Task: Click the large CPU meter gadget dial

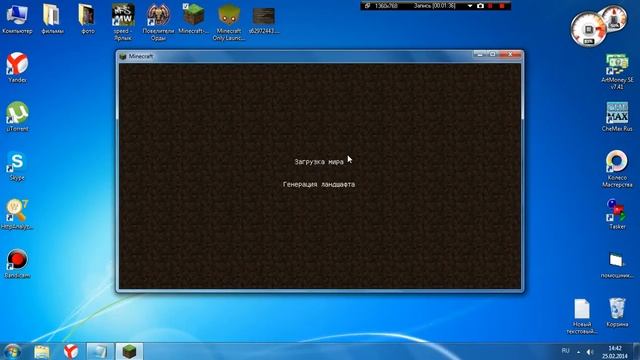Action: click(x=589, y=29)
